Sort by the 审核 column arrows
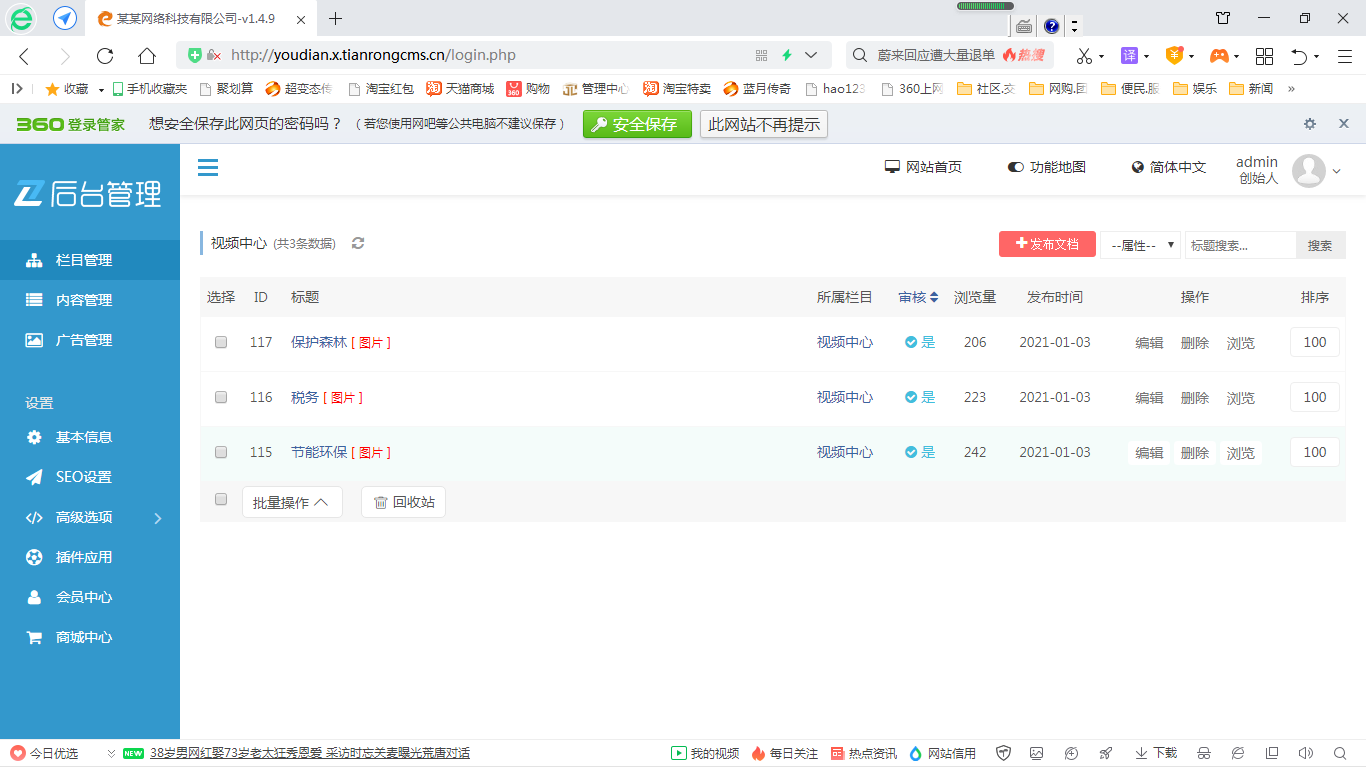The image size is (1366, 768). click(934, 297)
